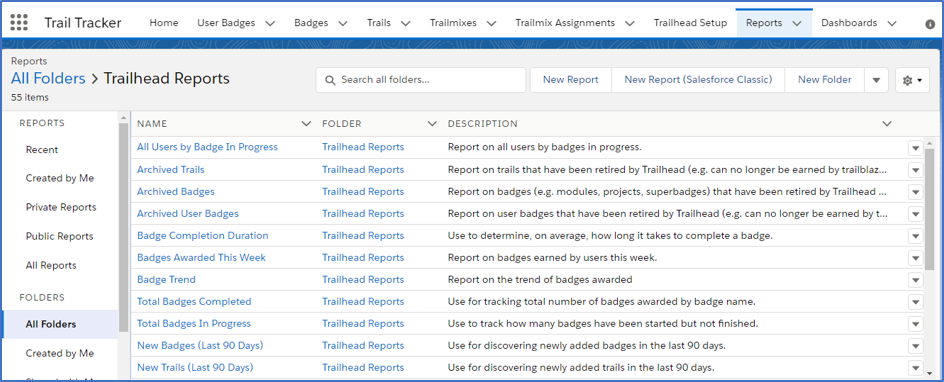This screenshot has width=944, height=382.
Task: Click the New Report button
Action: coord(571,80)
